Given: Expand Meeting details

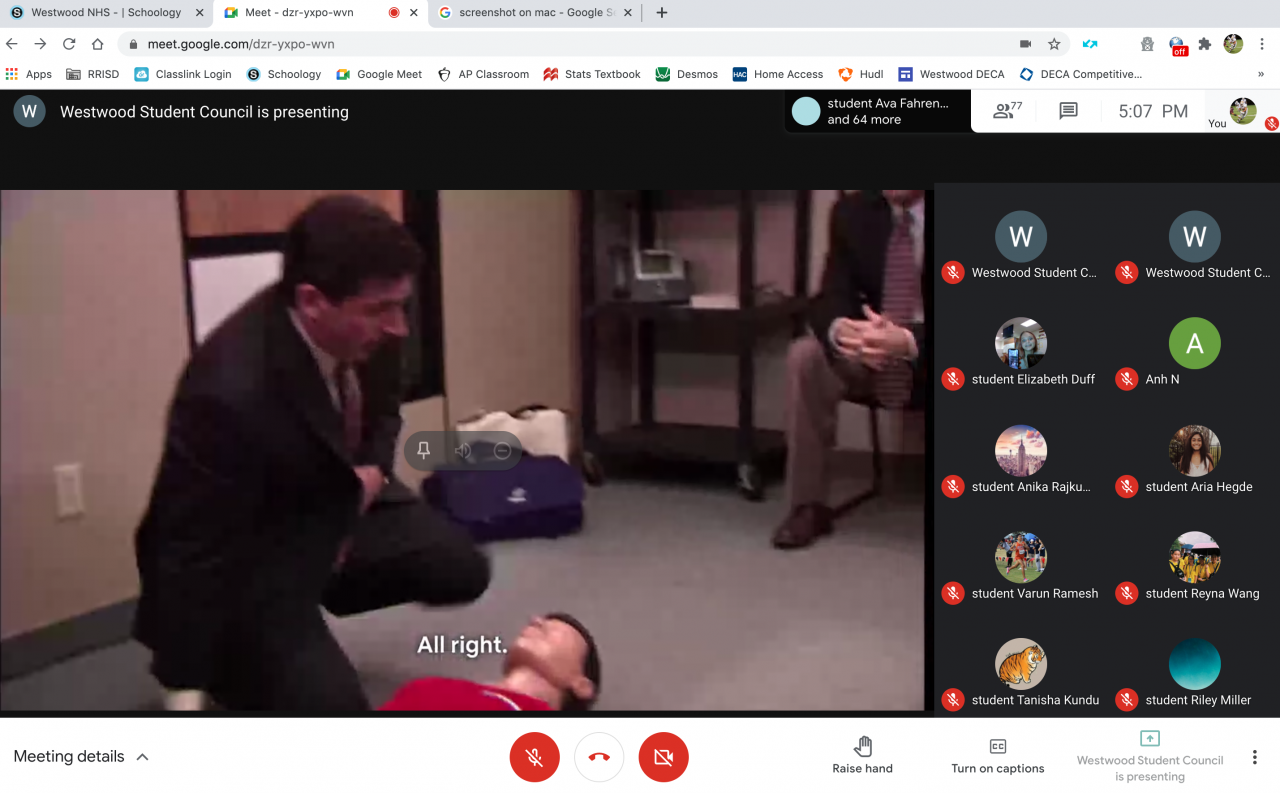Looking at the screenshot, I should click(x=81, y=757).
